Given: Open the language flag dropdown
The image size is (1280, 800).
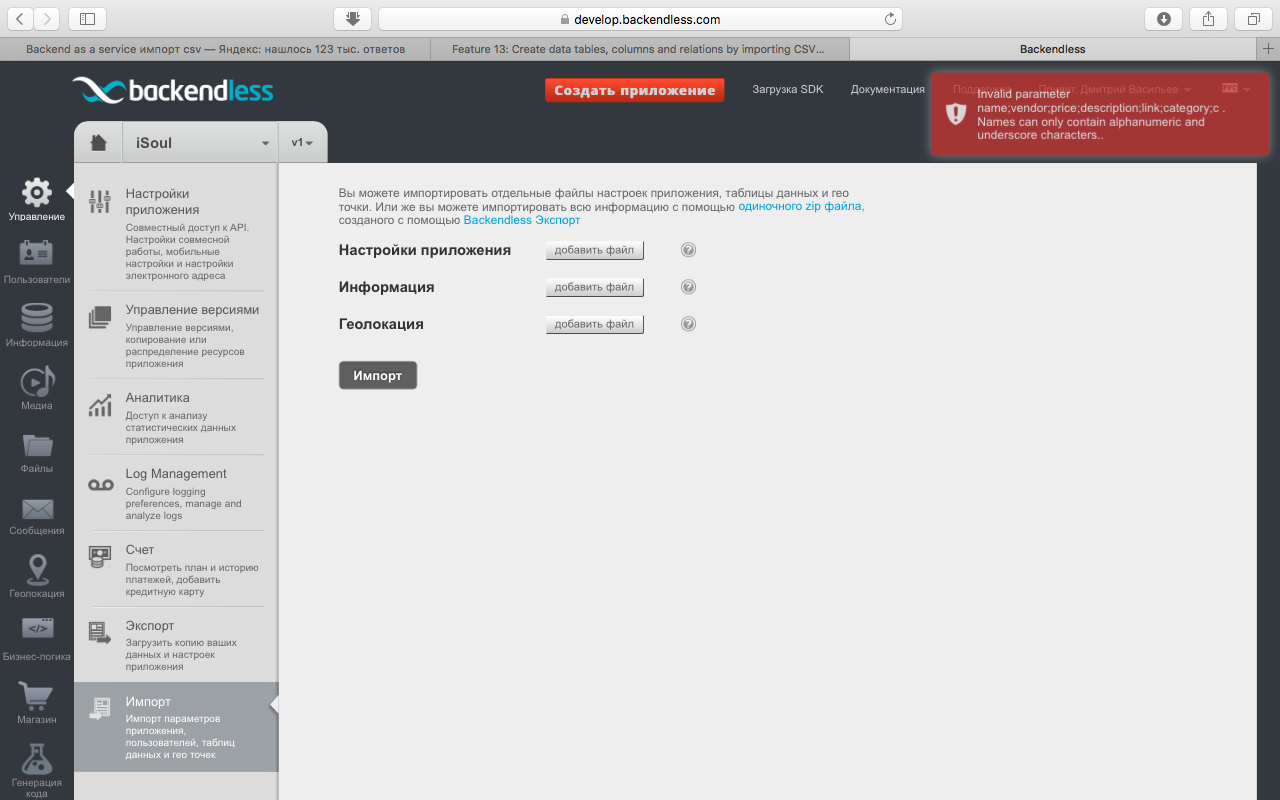Looking at the screenshot, I should [x=1236, y=89].
